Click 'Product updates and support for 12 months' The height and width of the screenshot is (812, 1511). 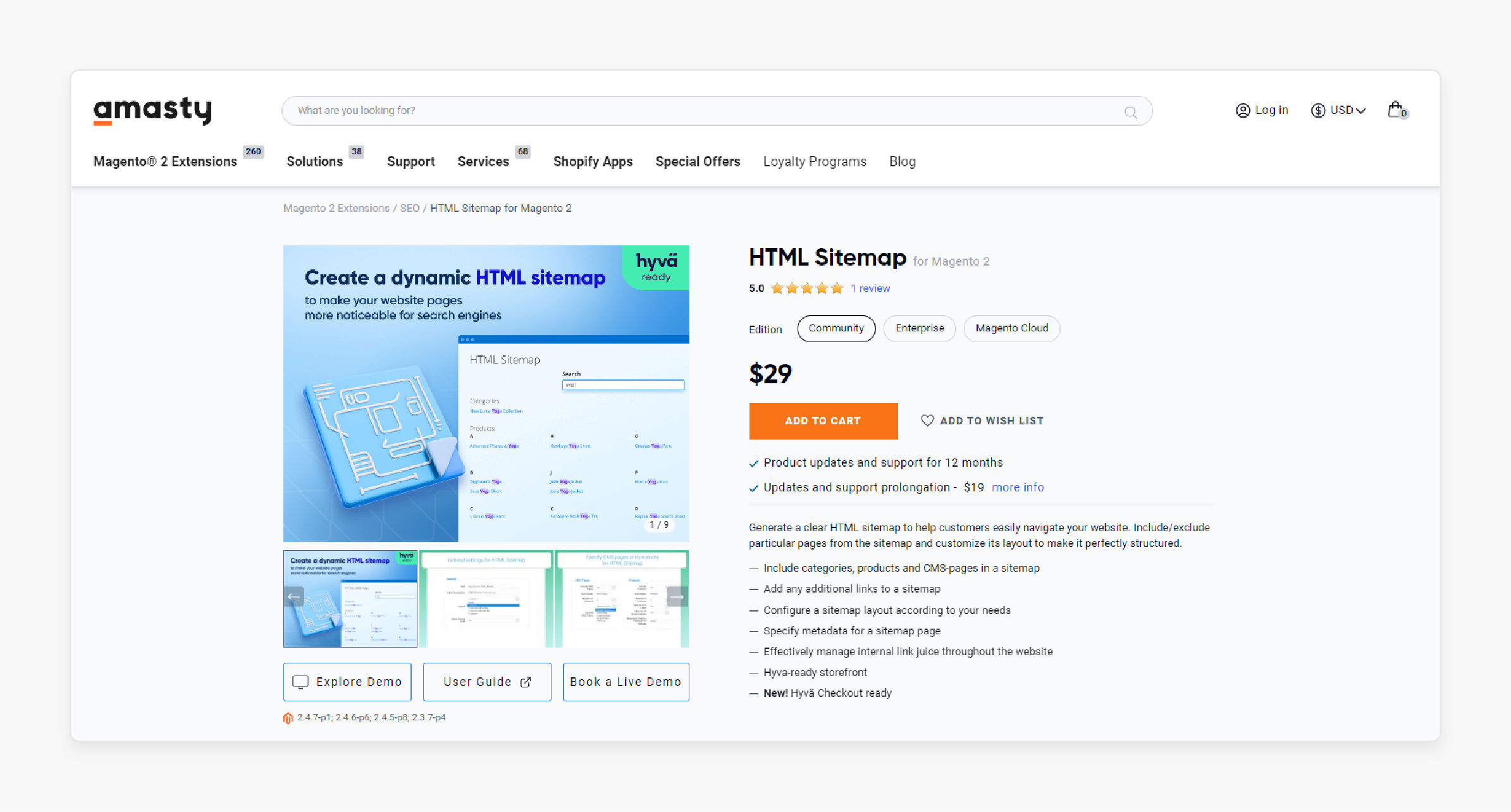click(883, 463)
